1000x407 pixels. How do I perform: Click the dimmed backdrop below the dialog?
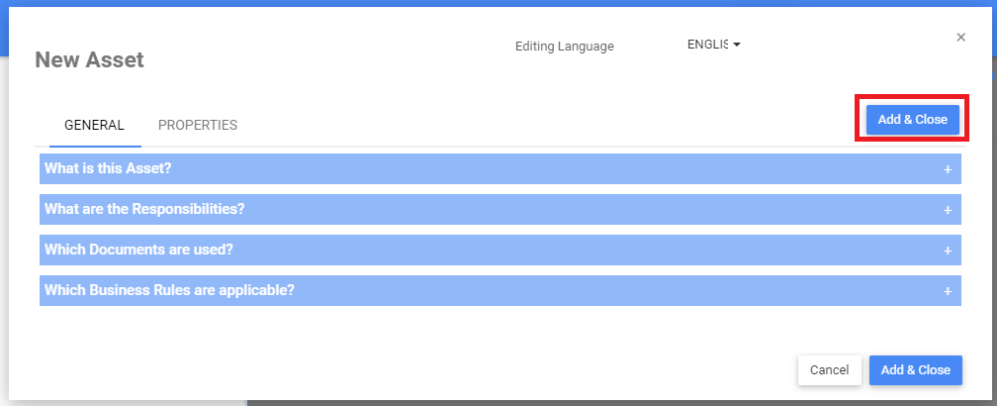[600, 403]
